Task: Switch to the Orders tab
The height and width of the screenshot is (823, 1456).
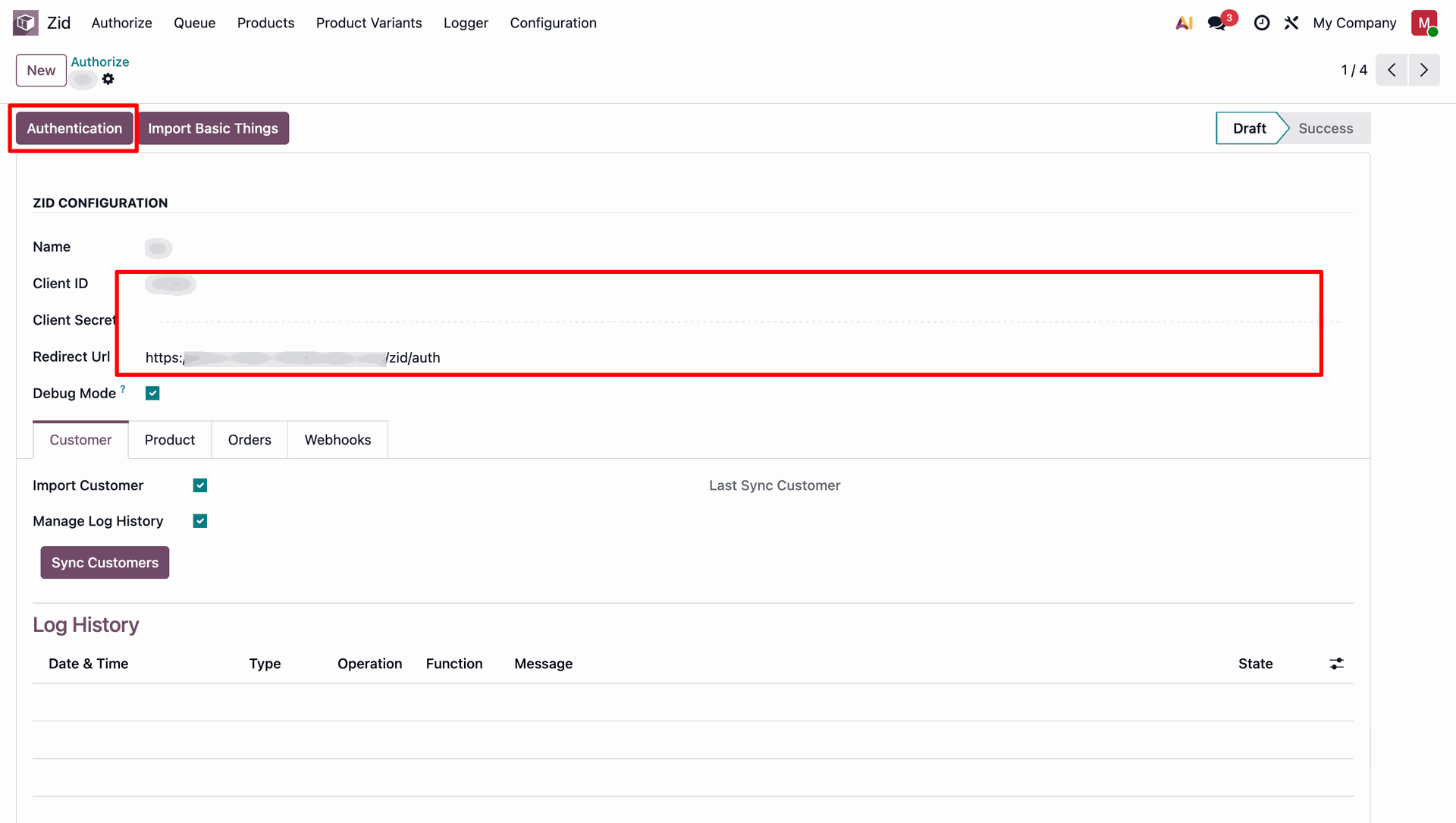Action: [249, 440]
